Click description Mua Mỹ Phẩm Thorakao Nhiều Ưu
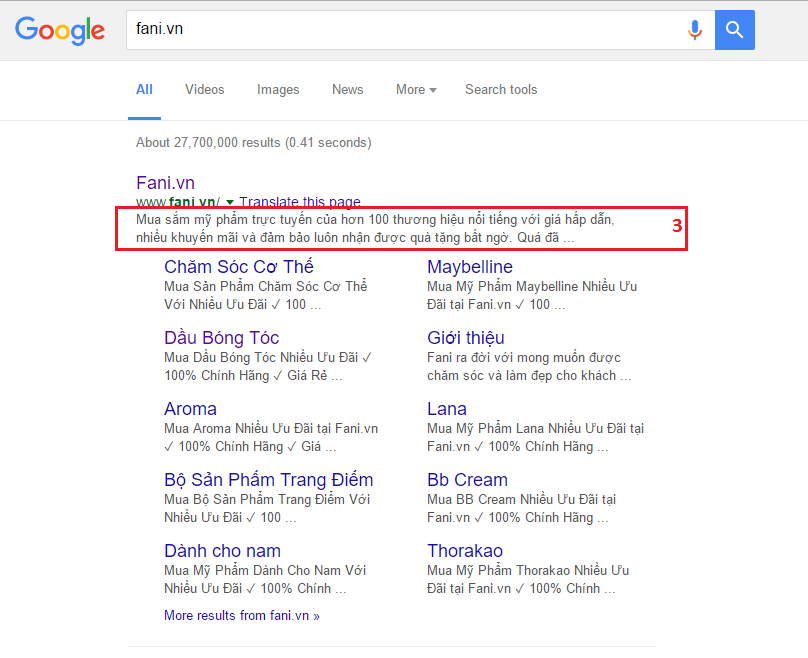The width and height of the screenshot is (808, 658). [528, 580]
